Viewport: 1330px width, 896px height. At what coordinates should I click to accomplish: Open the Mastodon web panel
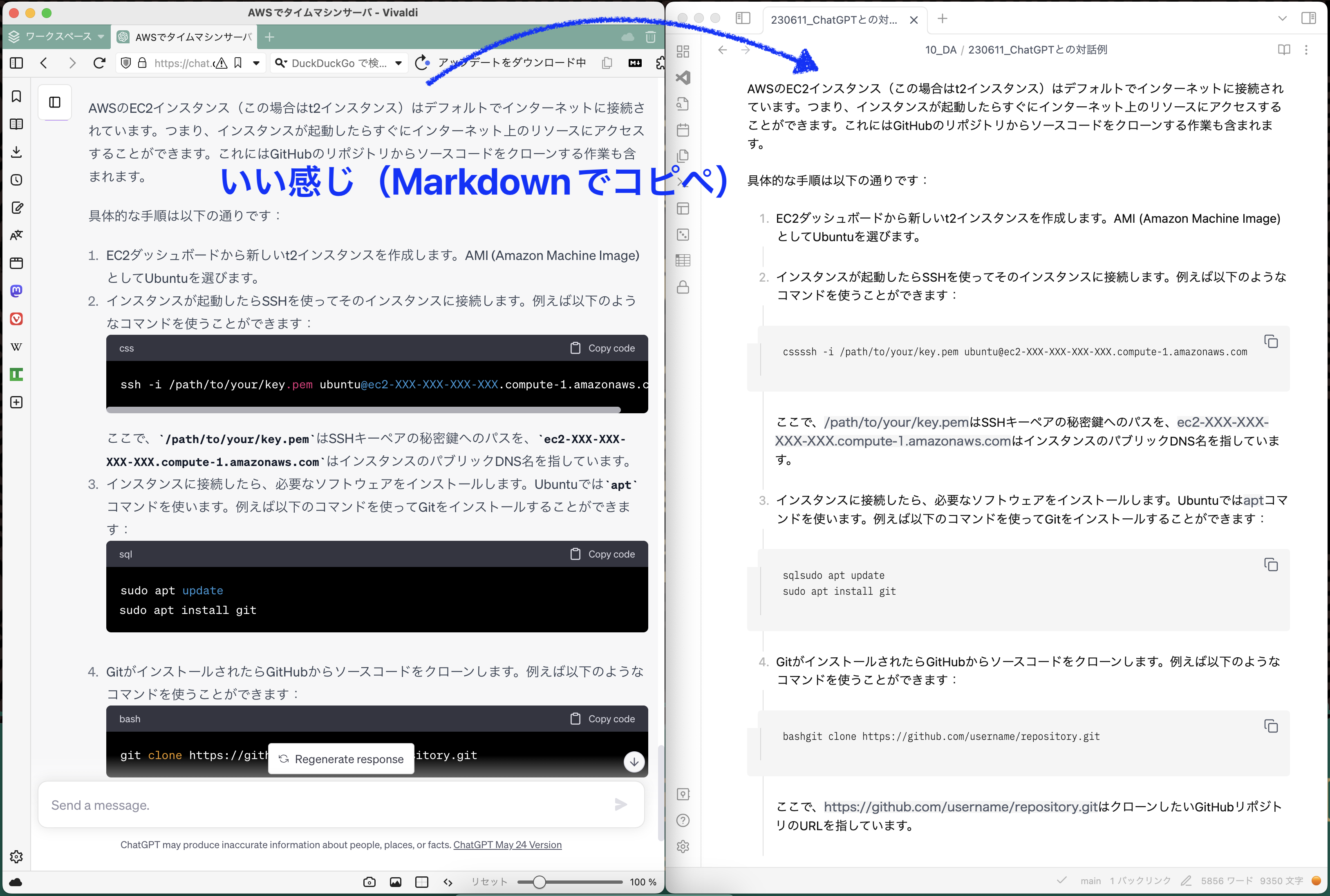pos(16,291)
